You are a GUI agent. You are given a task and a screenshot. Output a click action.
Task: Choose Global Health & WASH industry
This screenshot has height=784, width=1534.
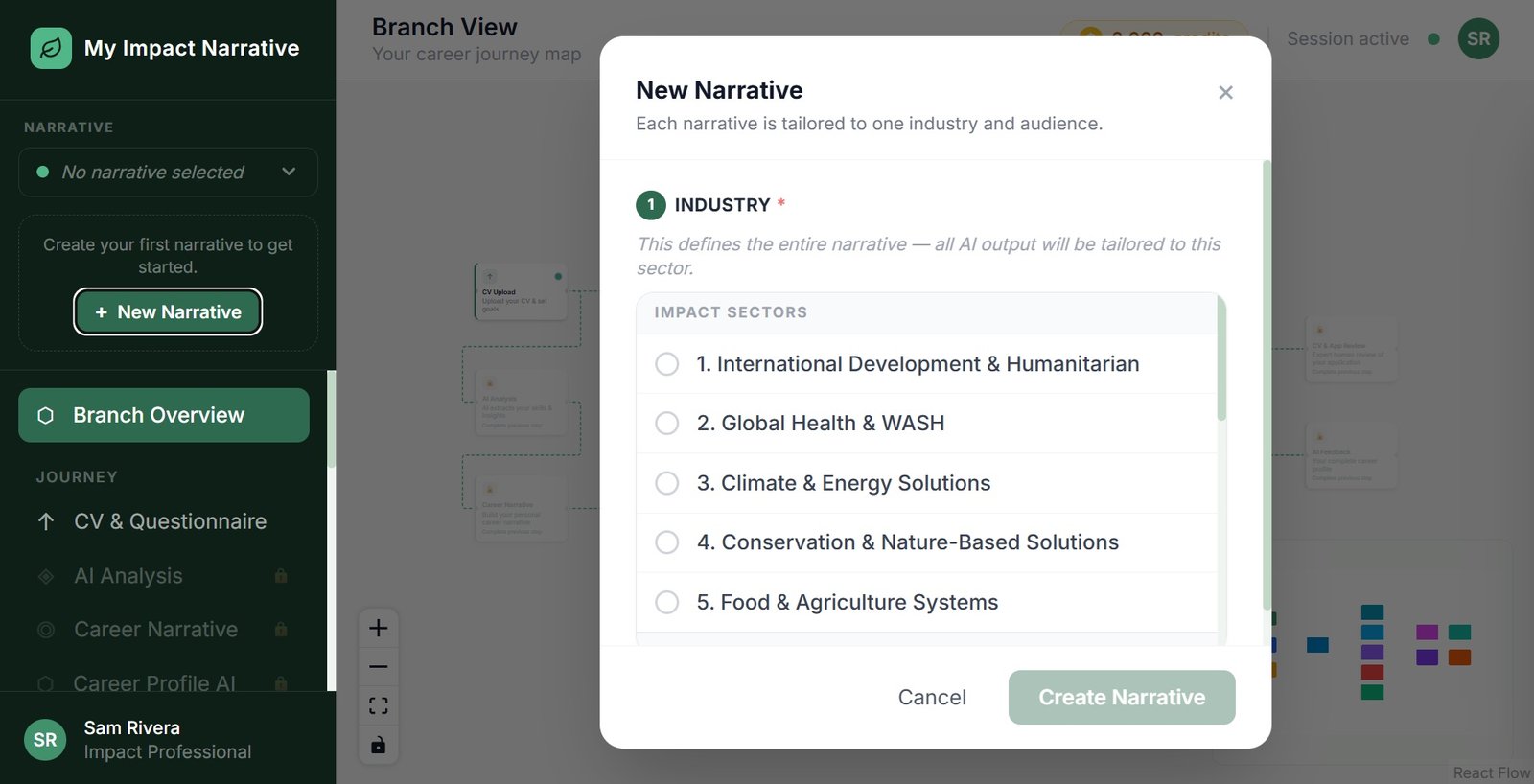coord(667,424)
